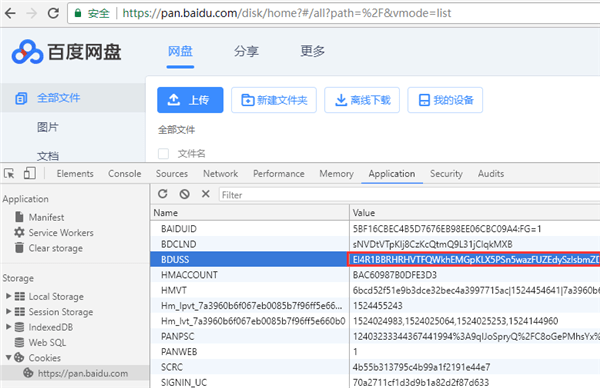The height and width of the screenshot is (388, 600).
Task: Select the BDUSS cookie row
Action: point(375,259)
